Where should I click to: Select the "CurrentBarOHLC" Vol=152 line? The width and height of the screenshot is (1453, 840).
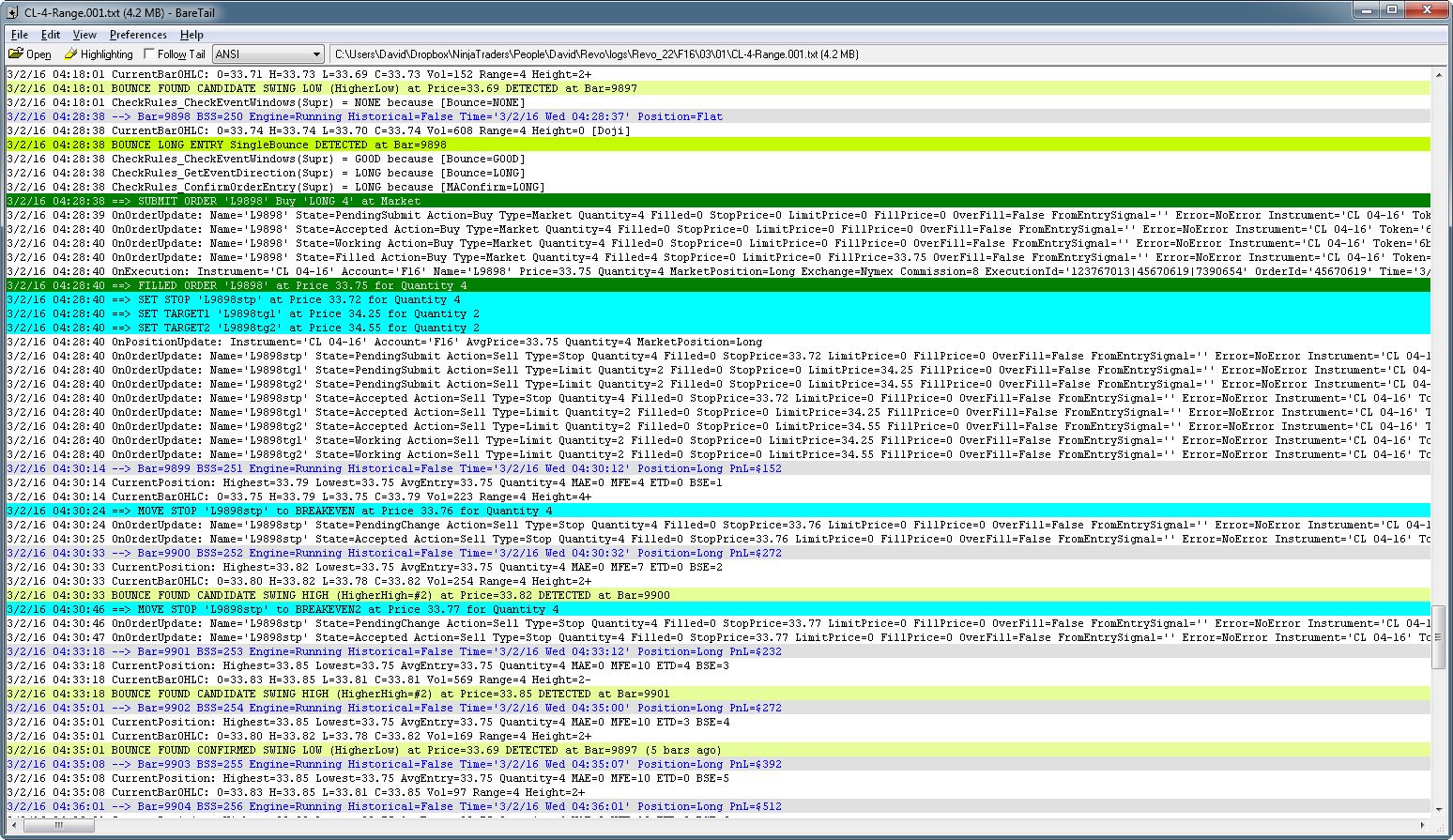point(718,74)
